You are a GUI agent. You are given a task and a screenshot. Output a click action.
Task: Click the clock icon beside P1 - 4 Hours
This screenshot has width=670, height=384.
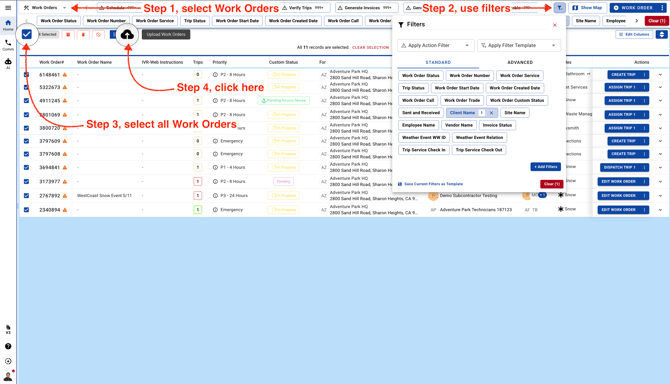coord(215,167)
